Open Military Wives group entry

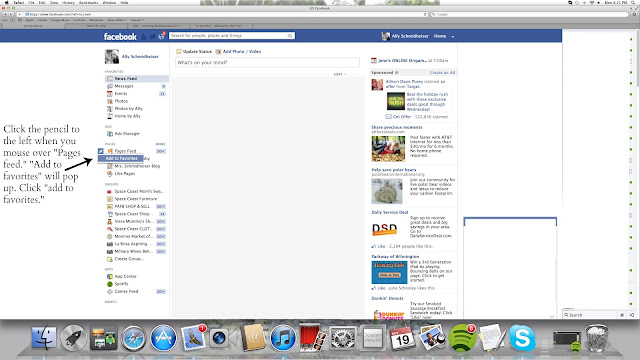[x=133, y=251]
